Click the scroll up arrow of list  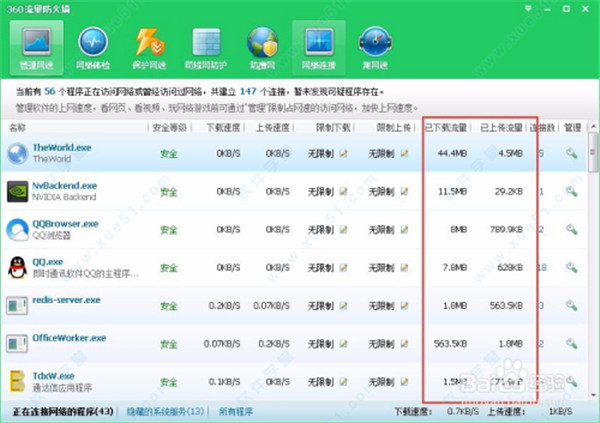click(x=593, y=126)
